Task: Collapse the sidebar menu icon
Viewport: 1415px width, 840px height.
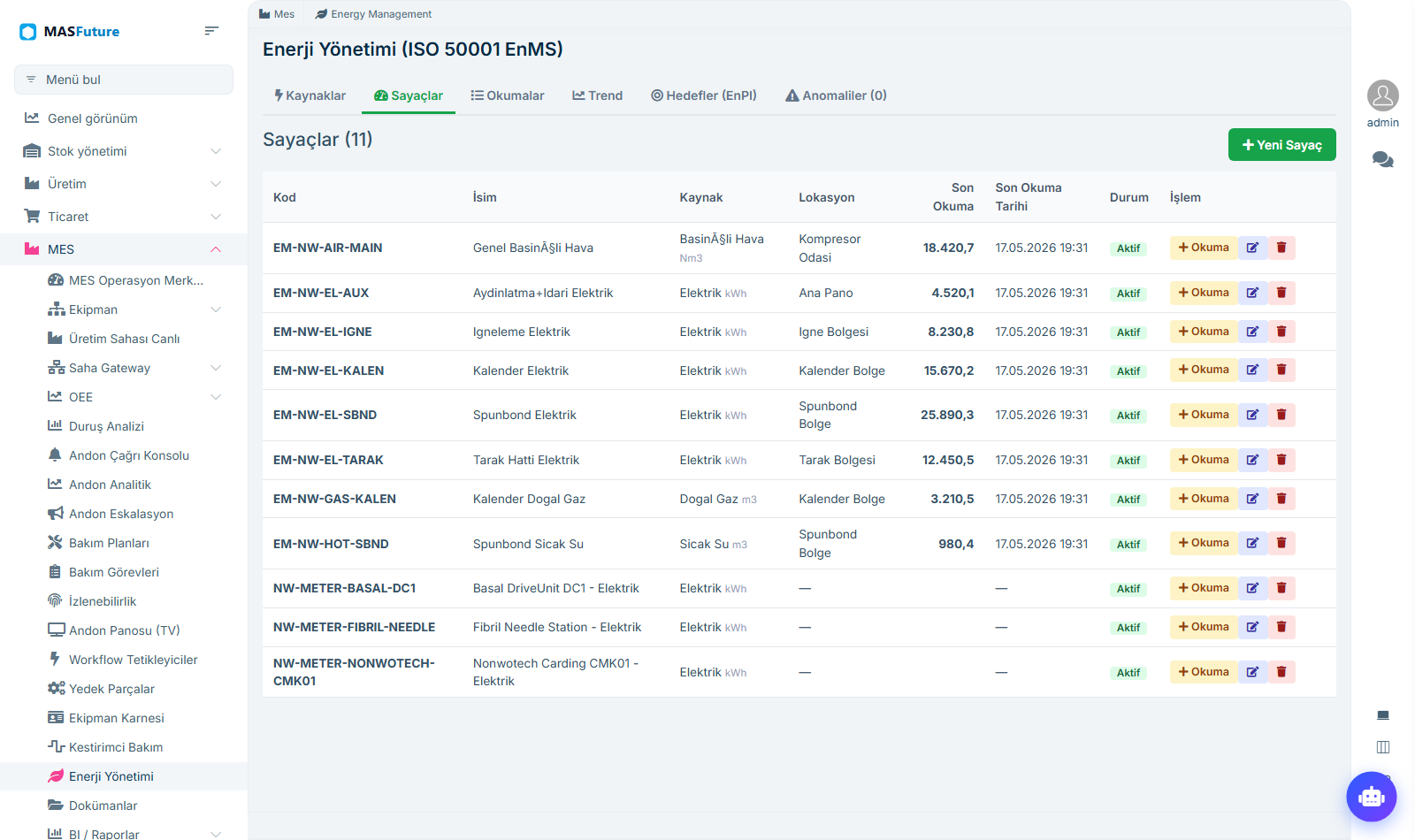Action: tap(211, 31)
